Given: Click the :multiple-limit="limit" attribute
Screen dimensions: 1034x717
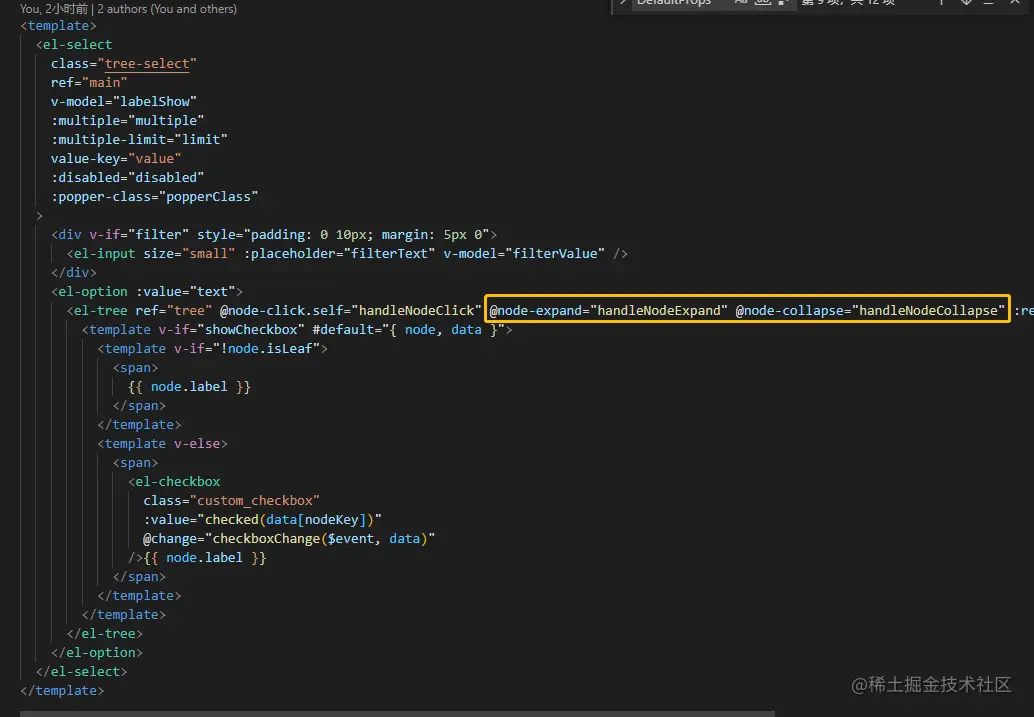Looking at the screenshot, I should pos(139,140).
